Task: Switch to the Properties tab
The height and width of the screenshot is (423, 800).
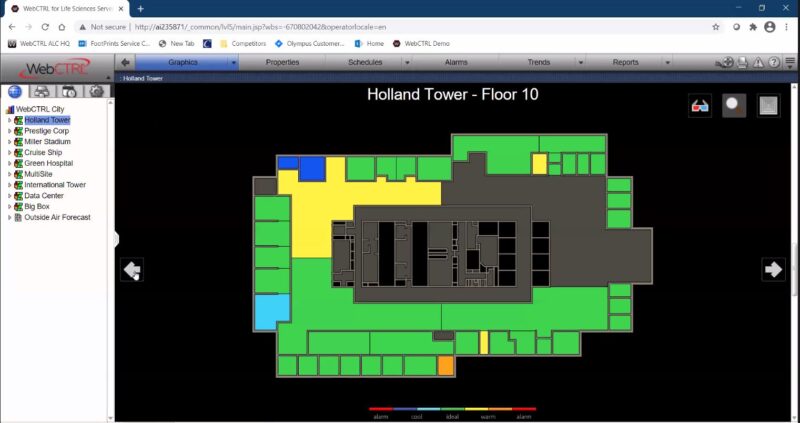Action: [x=282, y=63]
